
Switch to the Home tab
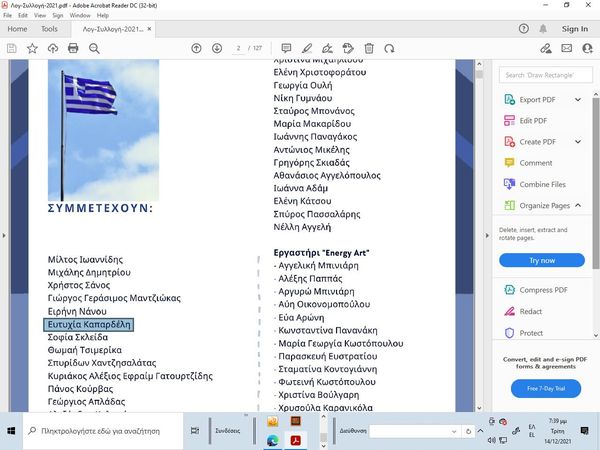tap(17, 29)
